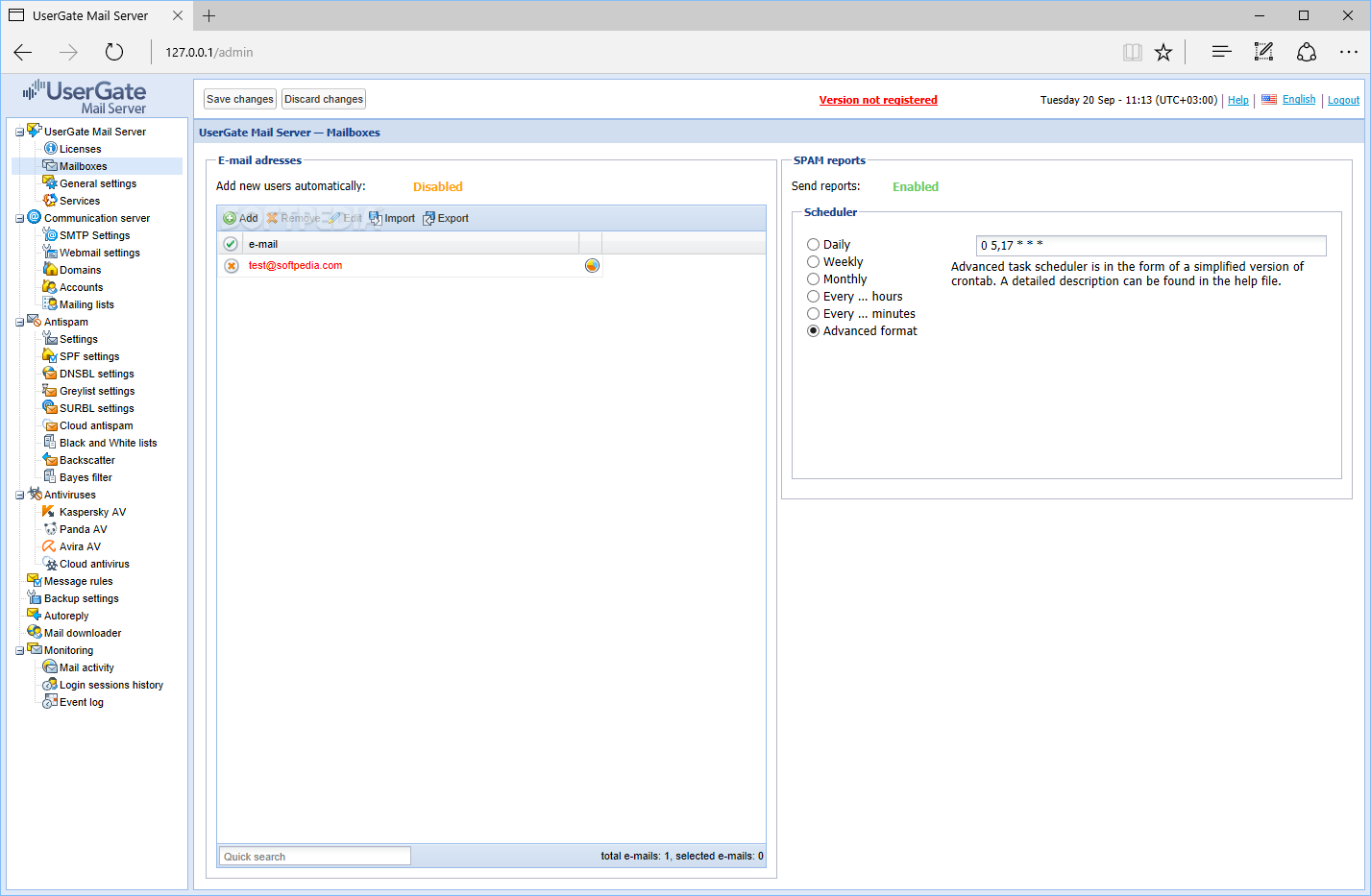1371x896 pixels.
Task: Click the Cloud antispam icon
Action: [50, 424]
